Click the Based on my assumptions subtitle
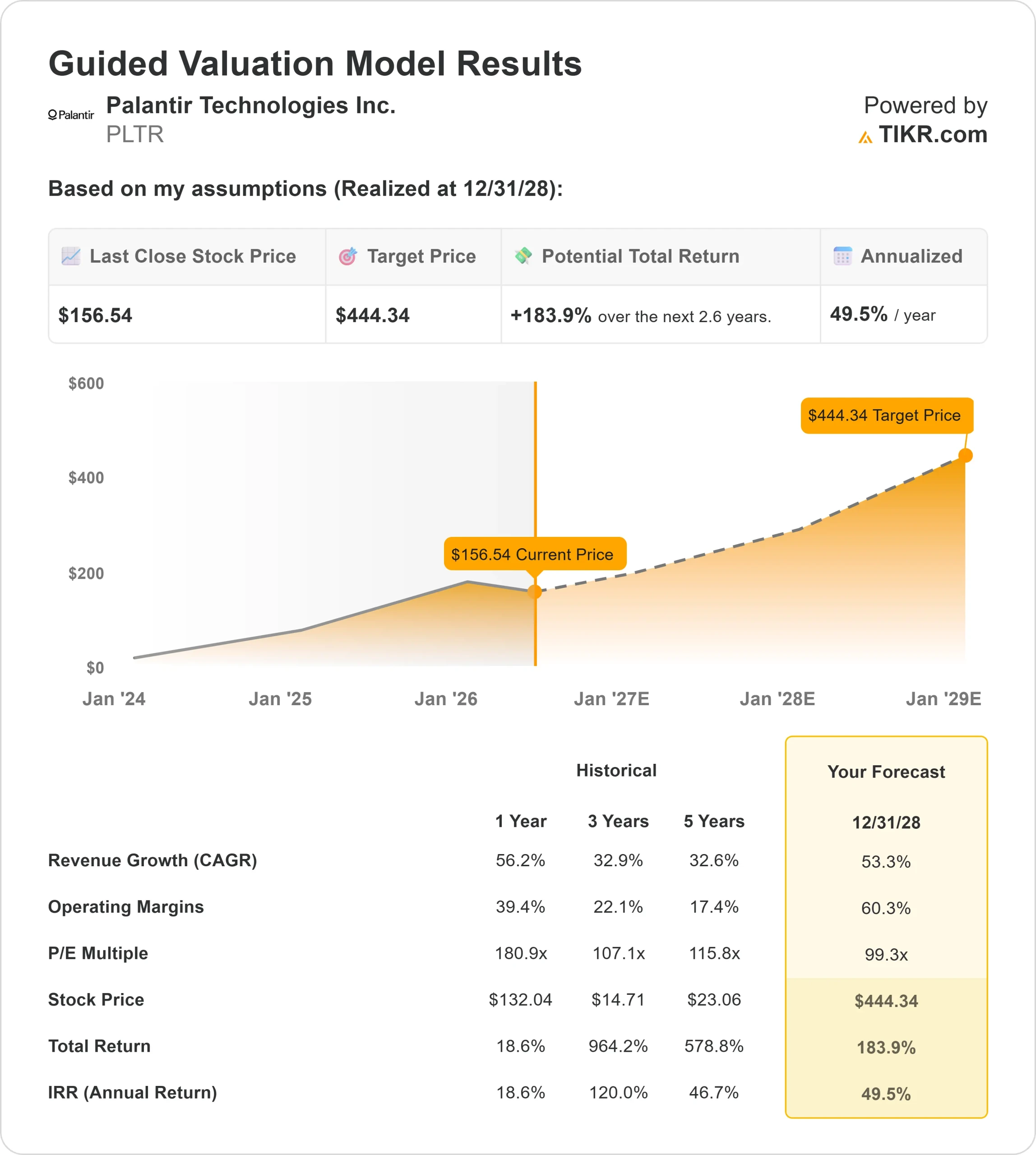 click(305, 189)
